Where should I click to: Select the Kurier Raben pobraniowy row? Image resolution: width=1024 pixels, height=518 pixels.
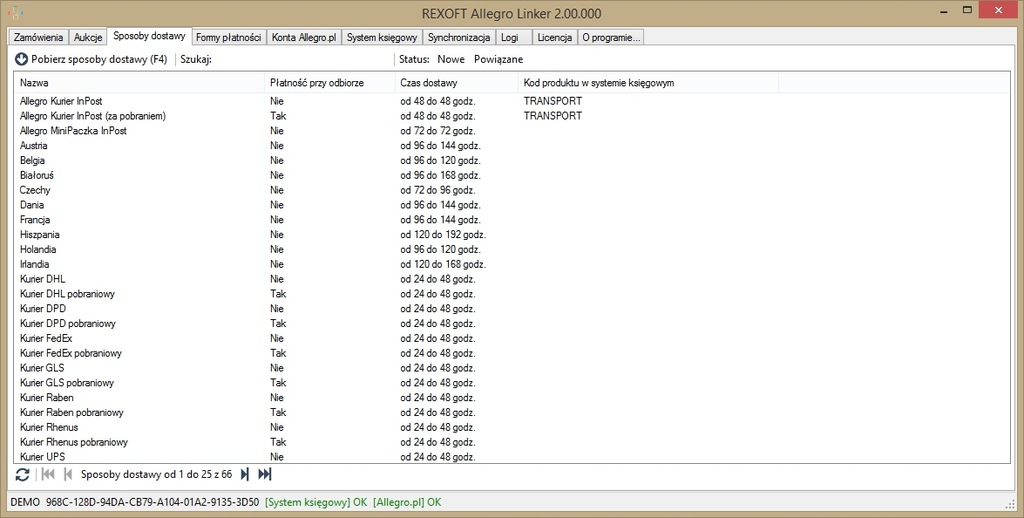click(512, 412)
